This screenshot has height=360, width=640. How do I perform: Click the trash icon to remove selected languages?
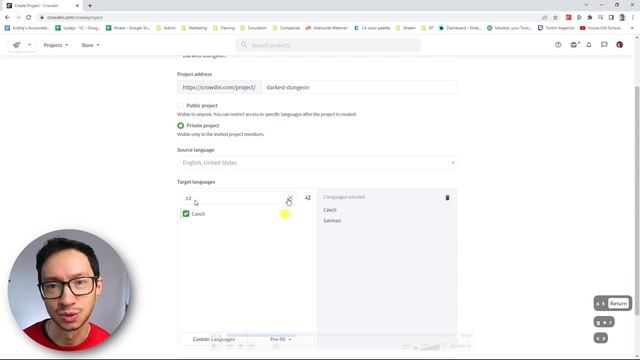click(x=447, y=198)
